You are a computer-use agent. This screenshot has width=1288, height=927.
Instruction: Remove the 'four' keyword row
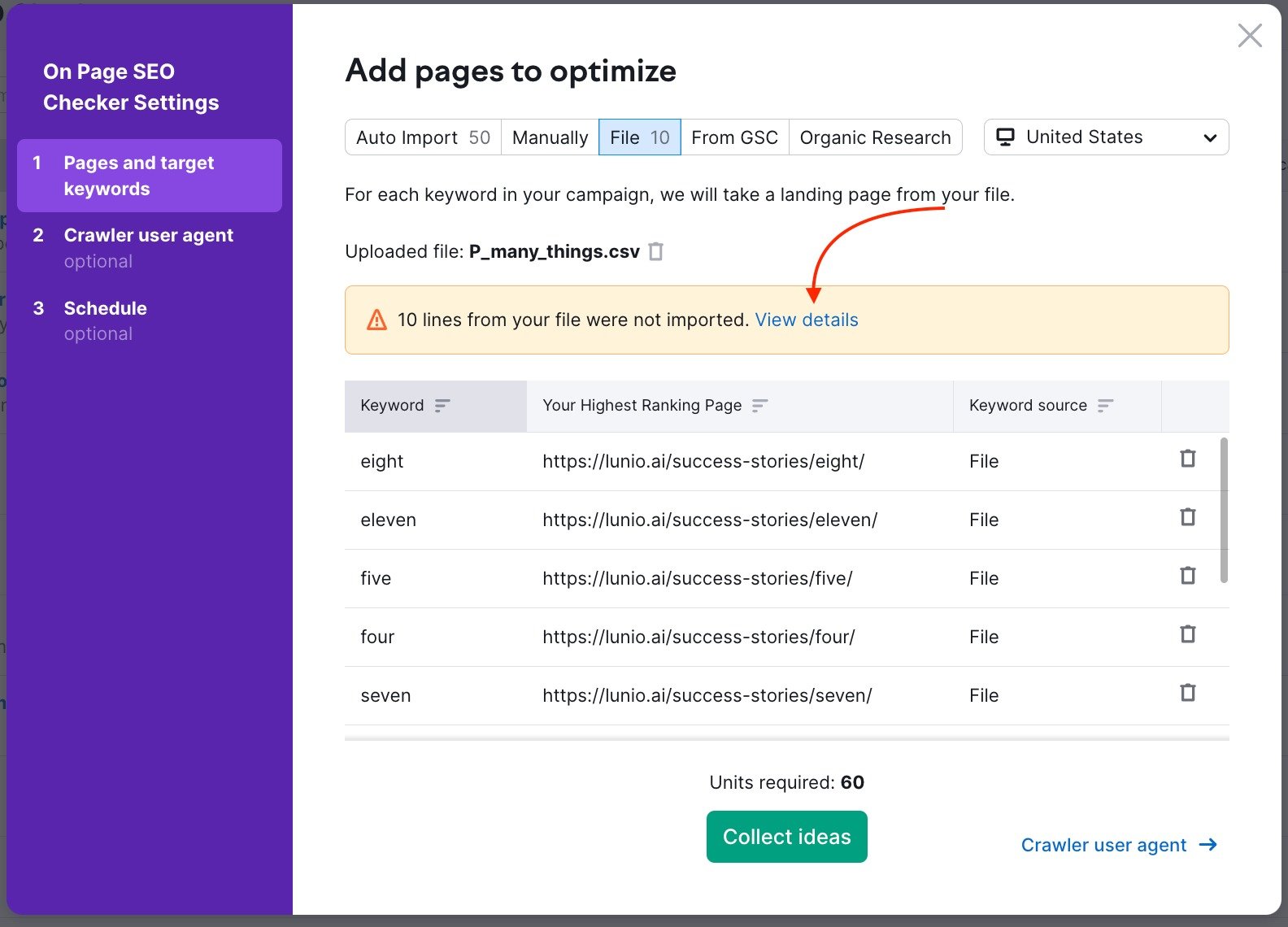[x=1187, y=634]
